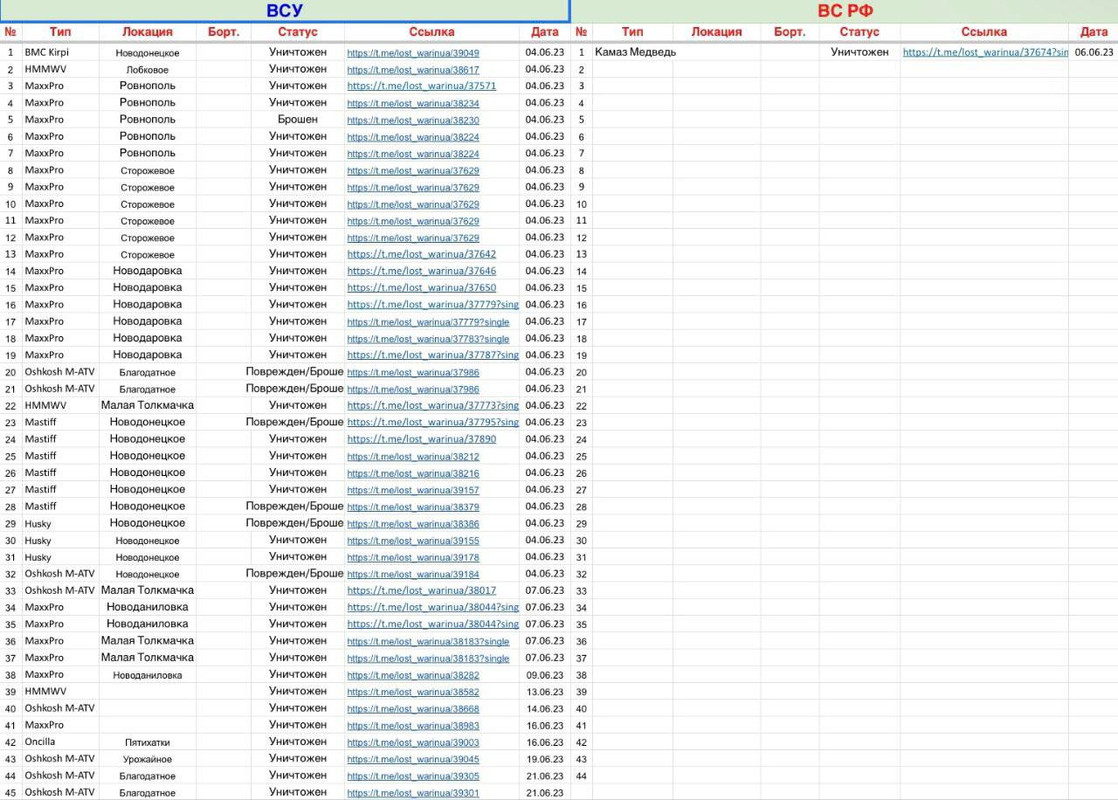Select the 09.06.23 date cell
Image resolution: width=1118 pixels, height=800 pixels.
pyautogui.click(x=545, y=675)
